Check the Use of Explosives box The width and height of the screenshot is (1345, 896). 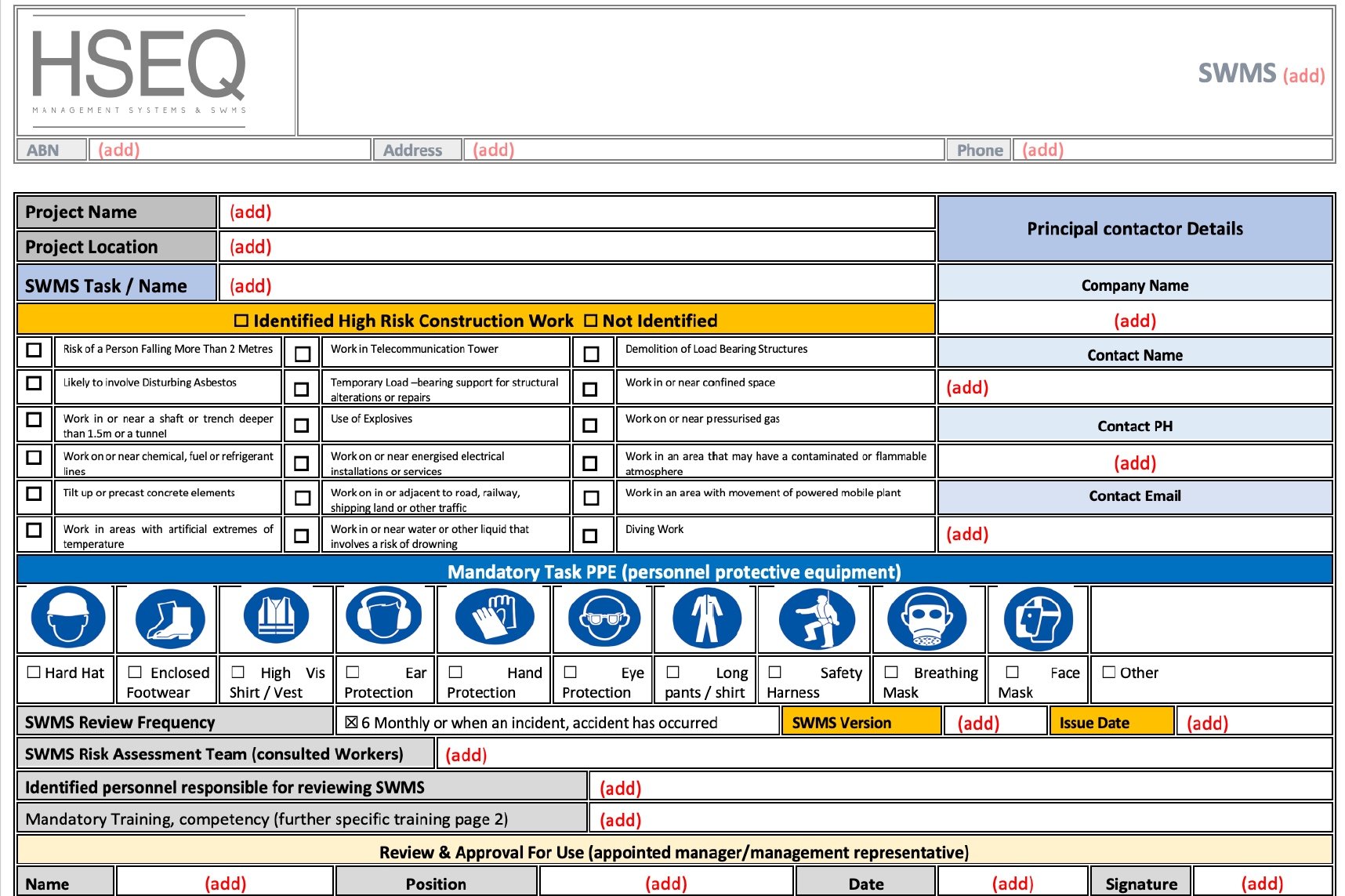point(301,426)
